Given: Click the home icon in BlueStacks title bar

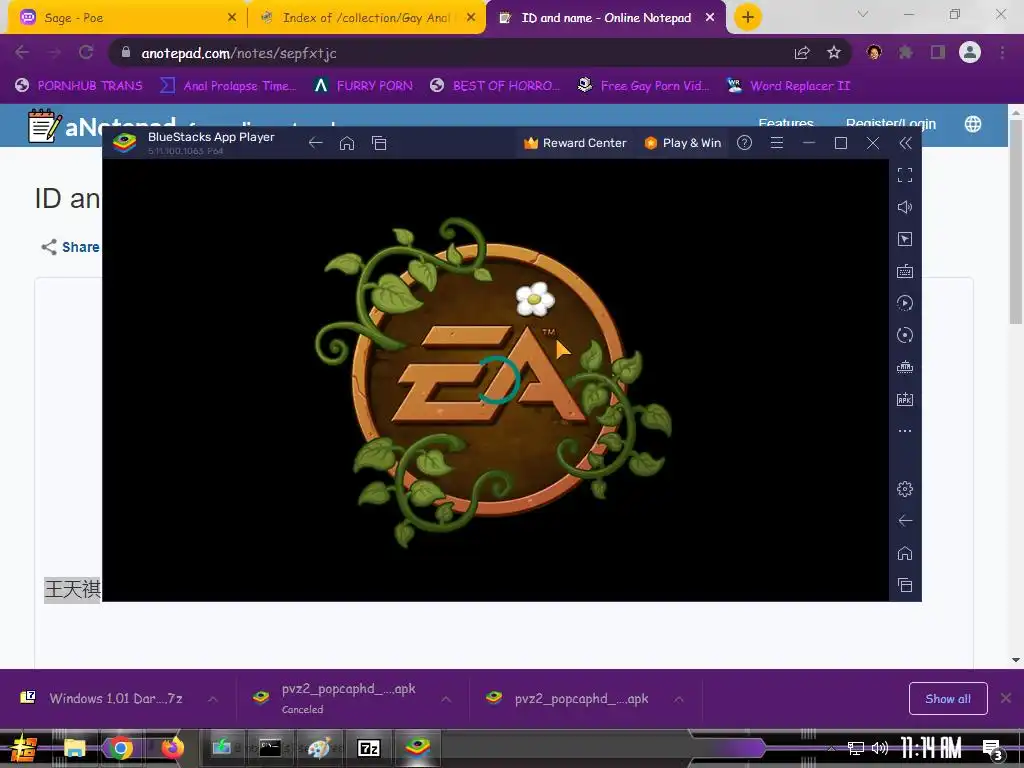Looking at the screenshot, I should click(x=347, y=143).
